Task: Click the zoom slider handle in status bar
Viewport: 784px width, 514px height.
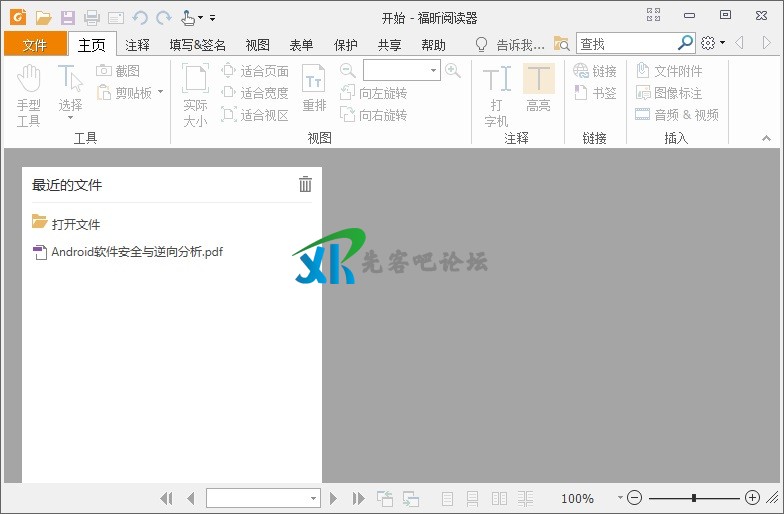Action: point(694,498)
